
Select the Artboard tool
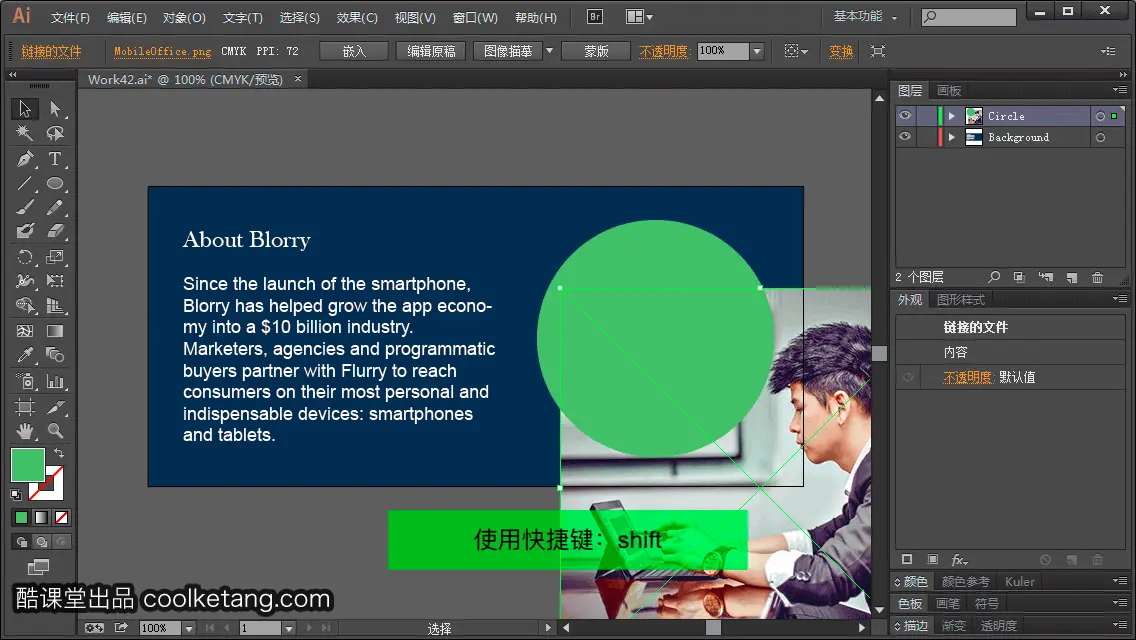tap(25, 407)
